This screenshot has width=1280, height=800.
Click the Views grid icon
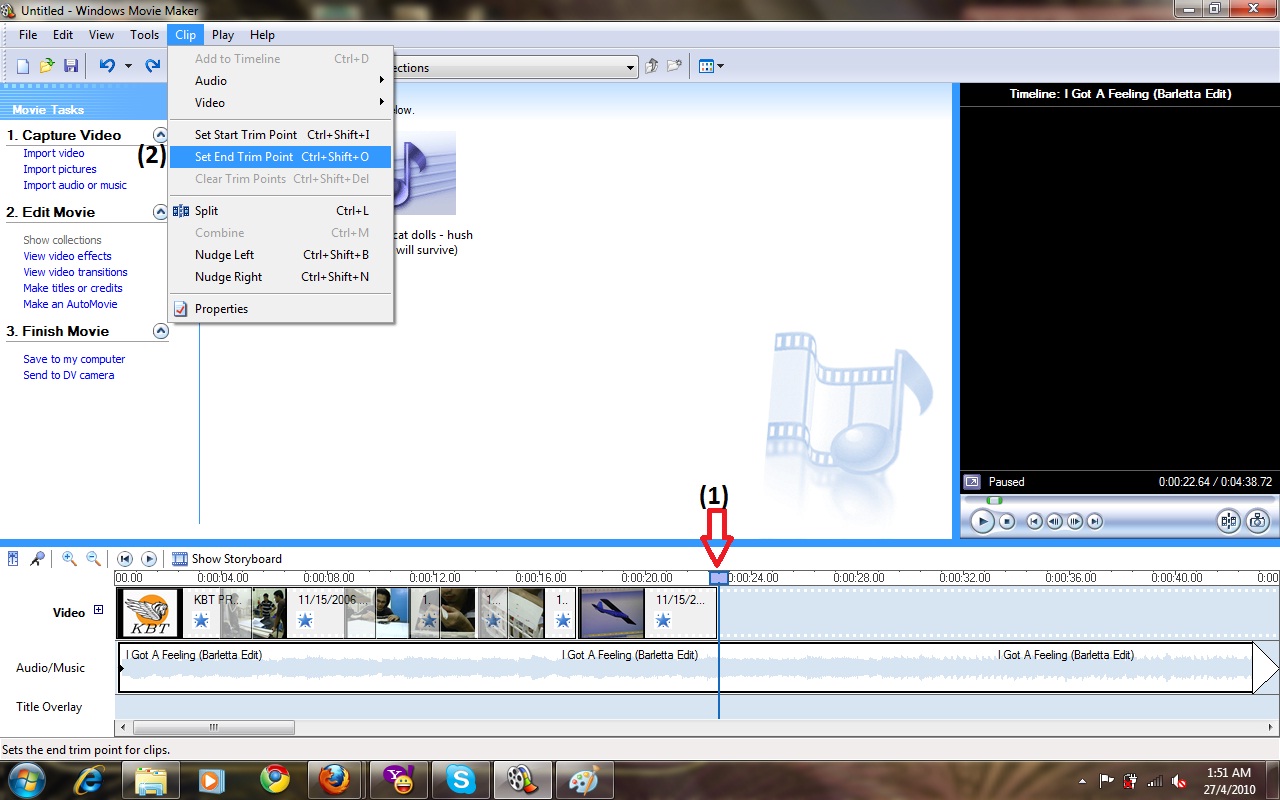point(706,67)
